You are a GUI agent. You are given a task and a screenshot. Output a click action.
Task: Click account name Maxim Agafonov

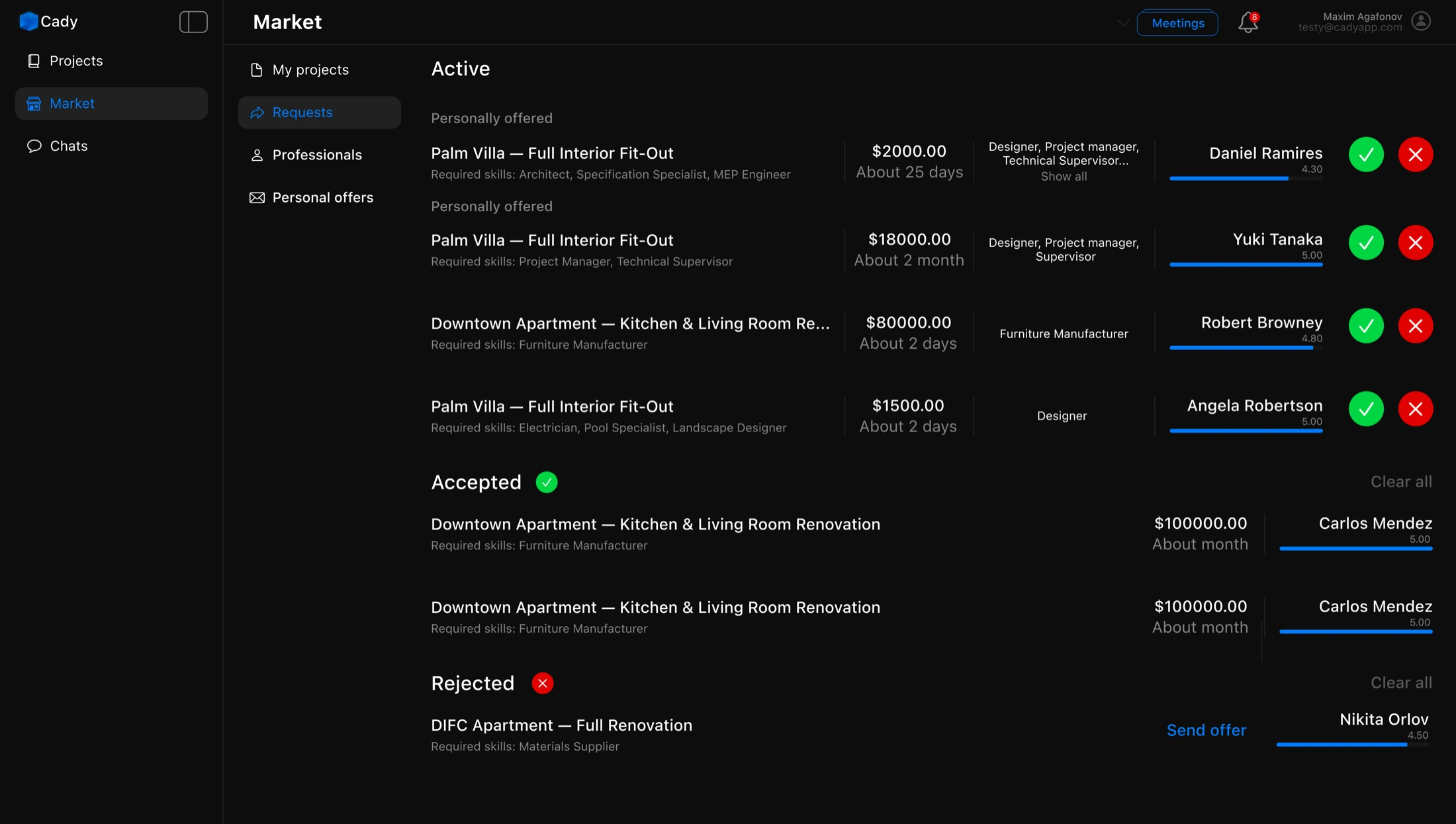pyautogui.click(x=1362, y=17)
